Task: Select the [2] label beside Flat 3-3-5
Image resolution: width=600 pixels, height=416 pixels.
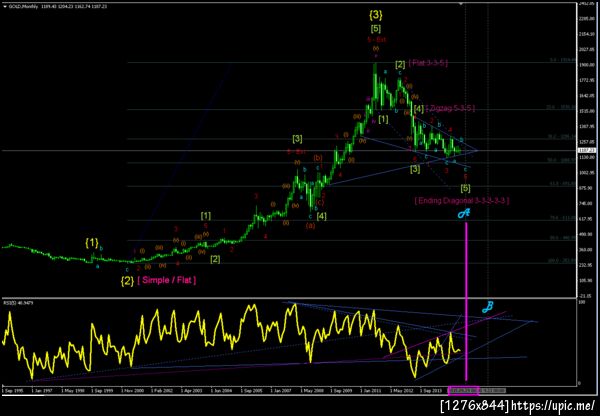Action: [400, 64]
